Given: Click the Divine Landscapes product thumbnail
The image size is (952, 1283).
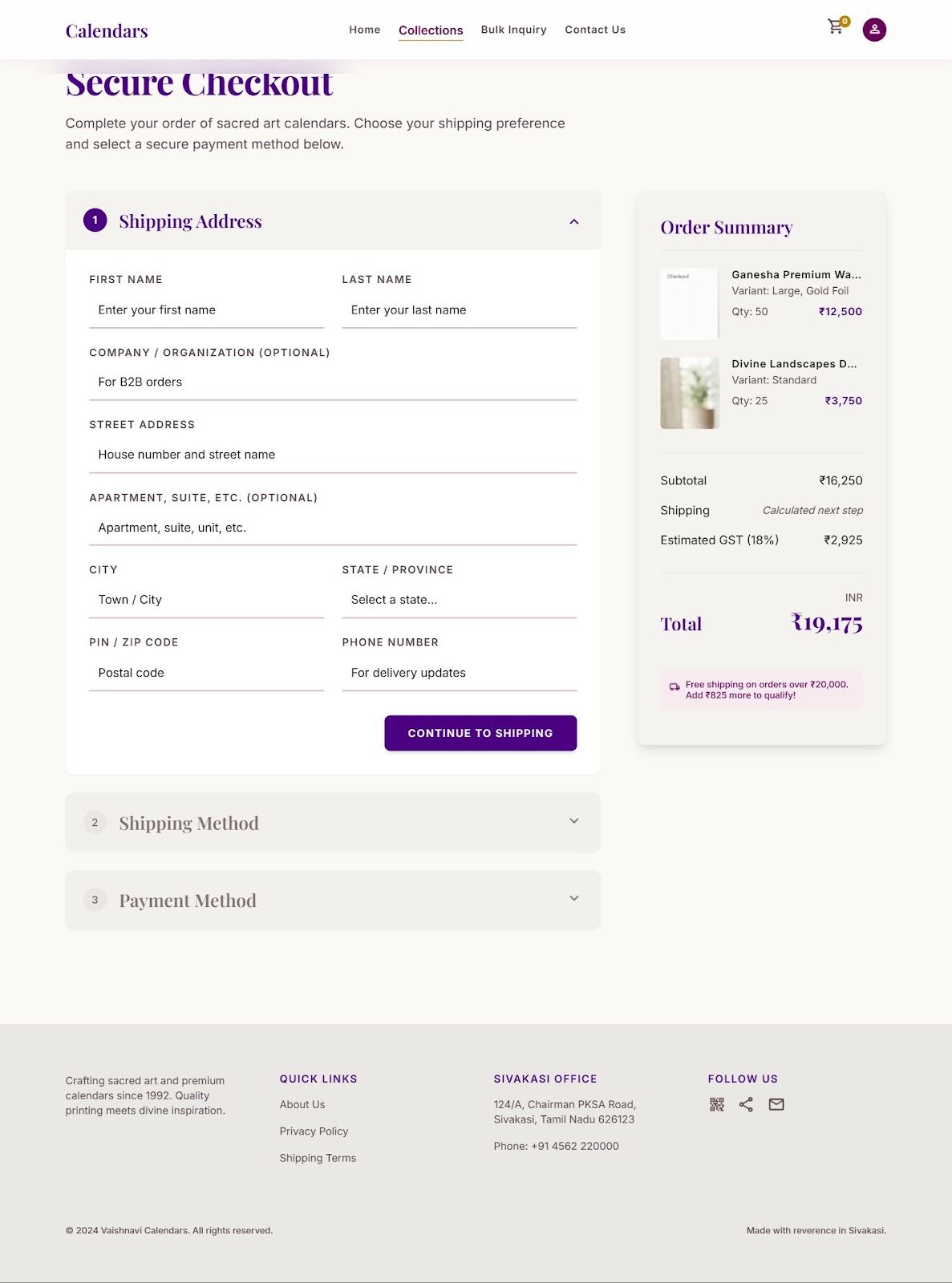Looking at the screenshot, I should pyautogui.click(x=690, y=393).
